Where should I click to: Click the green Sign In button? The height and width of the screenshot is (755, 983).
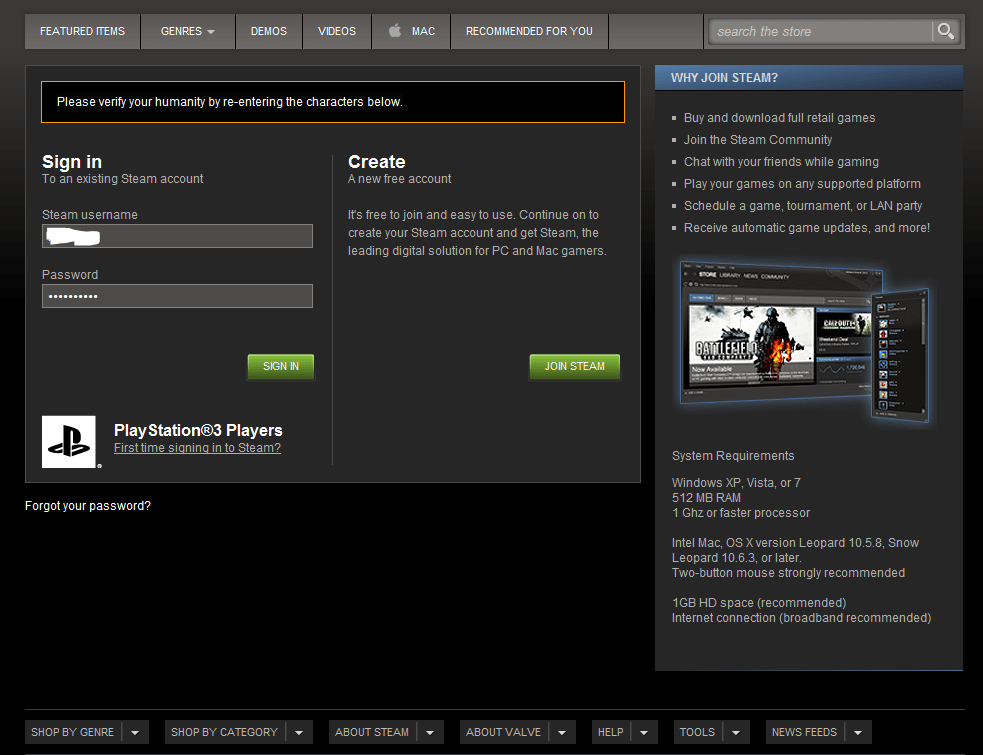280,366
